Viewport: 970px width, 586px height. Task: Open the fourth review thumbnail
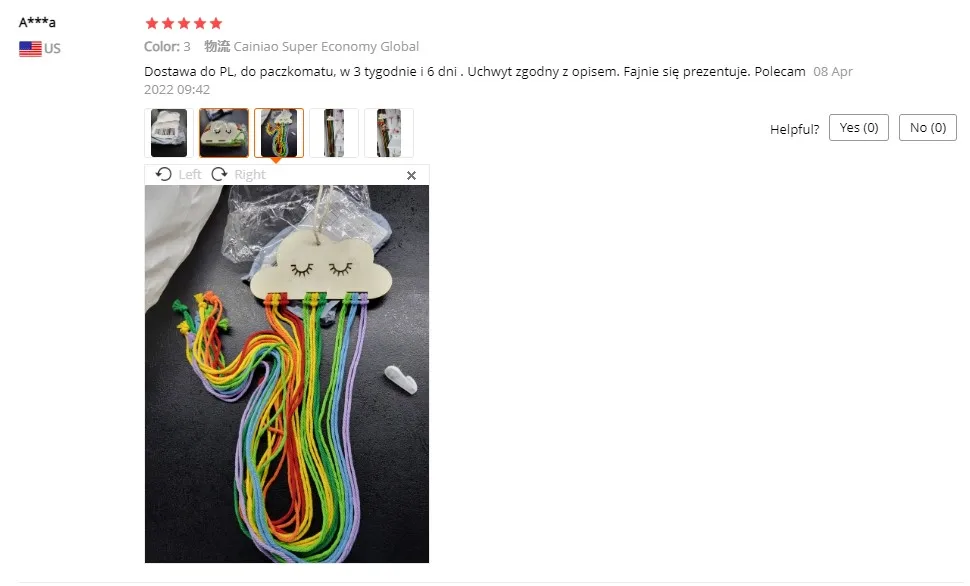[334, 133]
